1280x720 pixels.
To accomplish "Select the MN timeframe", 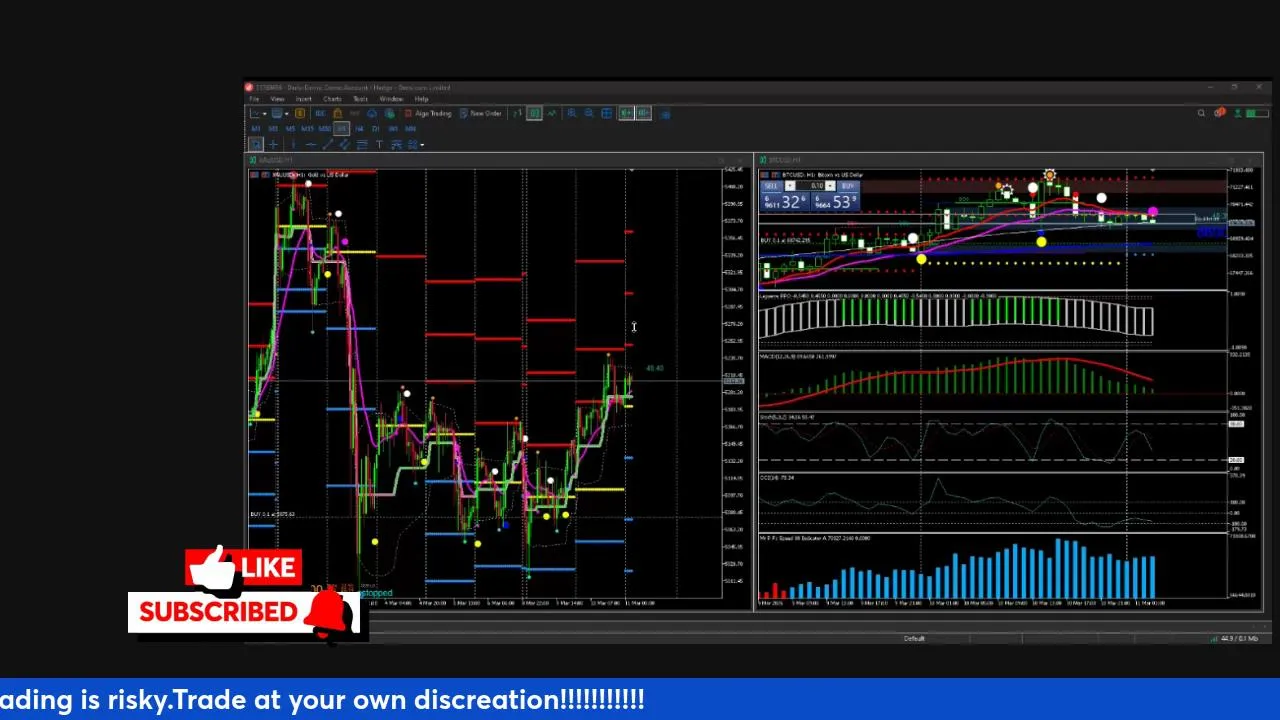I will (x=411, y=129).
